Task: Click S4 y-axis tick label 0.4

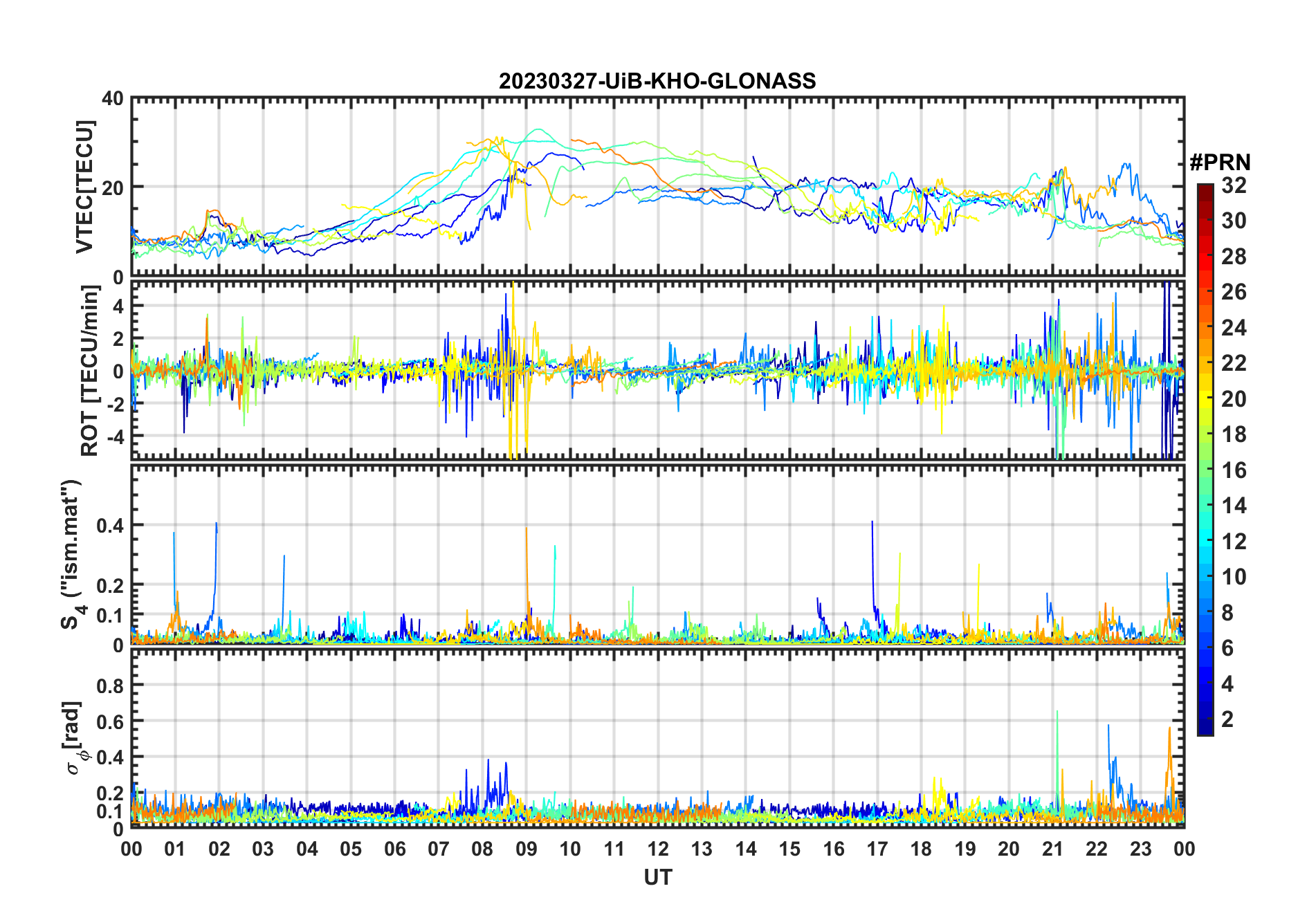Action: pos(111,526)
